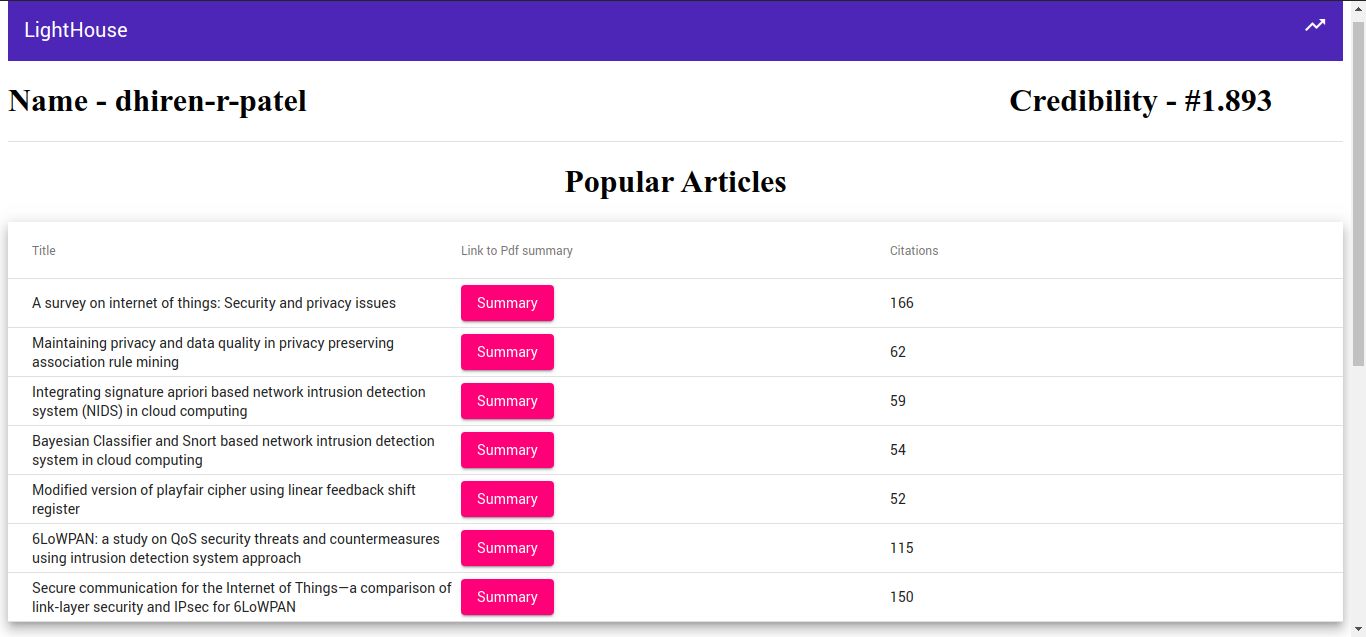Click title '6LoWPAN: a study on QoS security threats'
This screenshot has width=1366, height=637.
(x=236, y=548)
